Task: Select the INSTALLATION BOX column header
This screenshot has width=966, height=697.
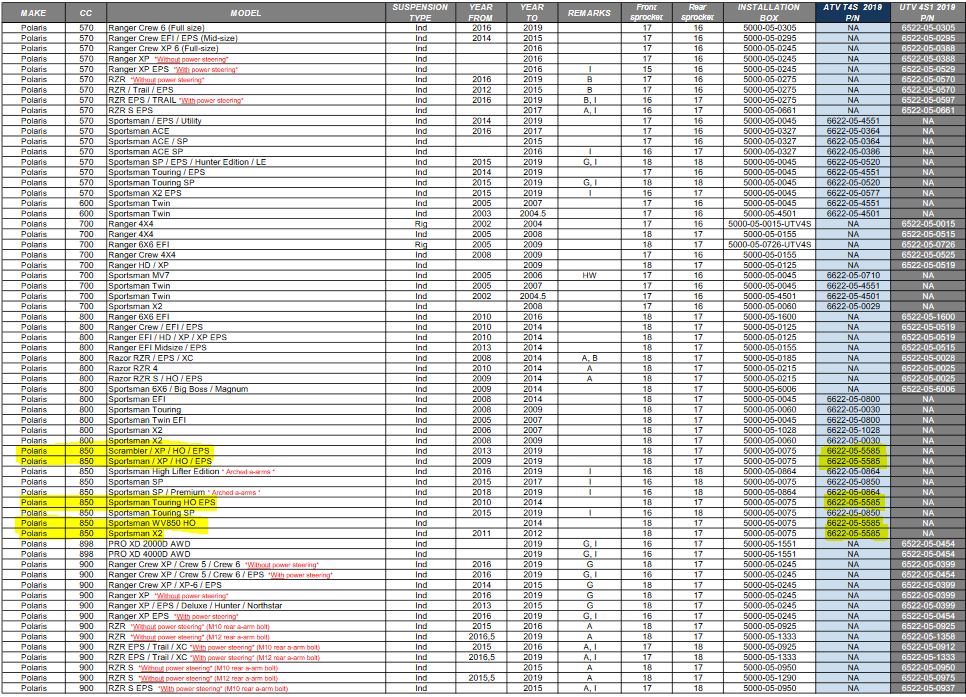Action: (769, 12)
